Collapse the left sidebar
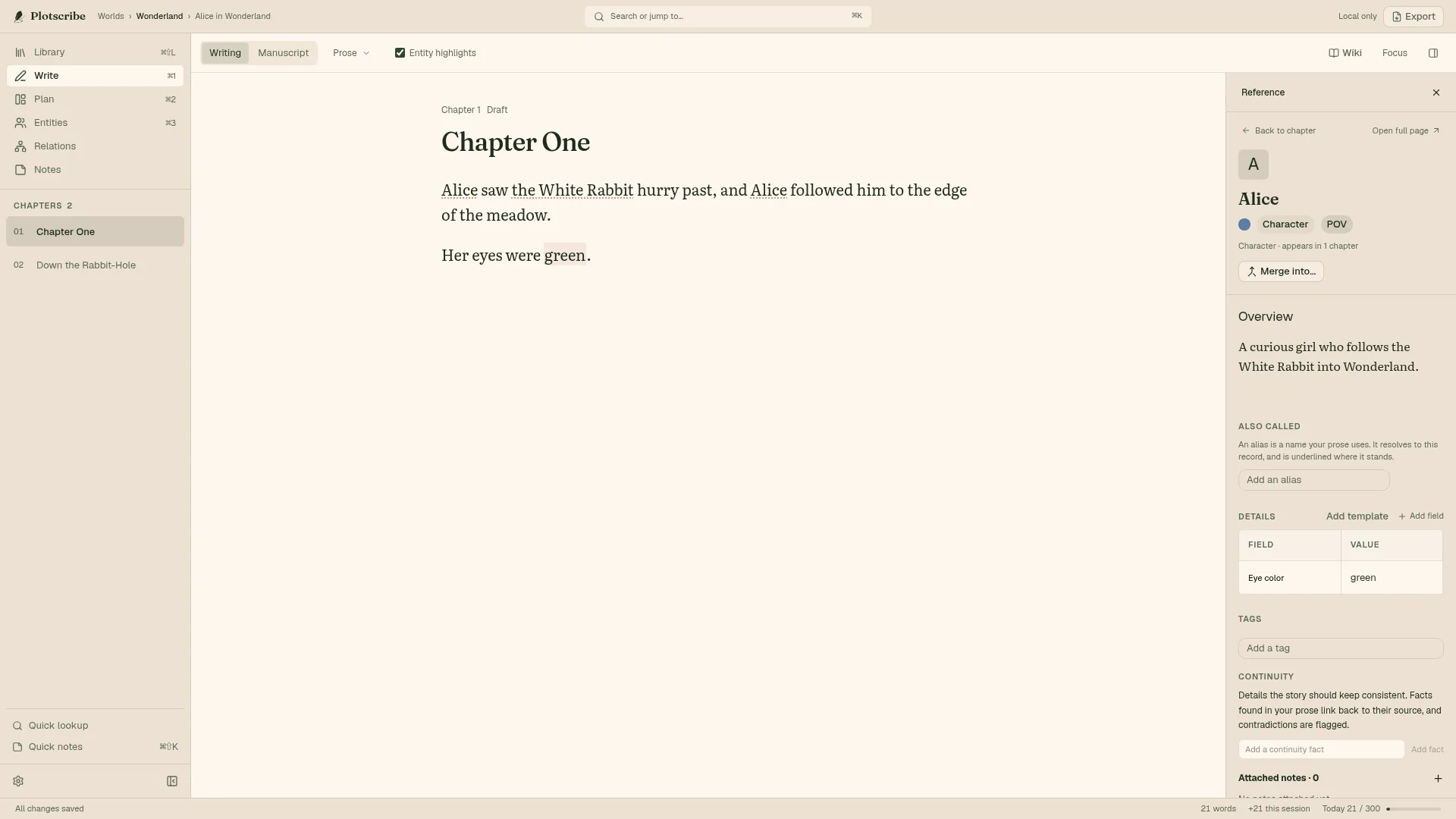 point(172,781)
